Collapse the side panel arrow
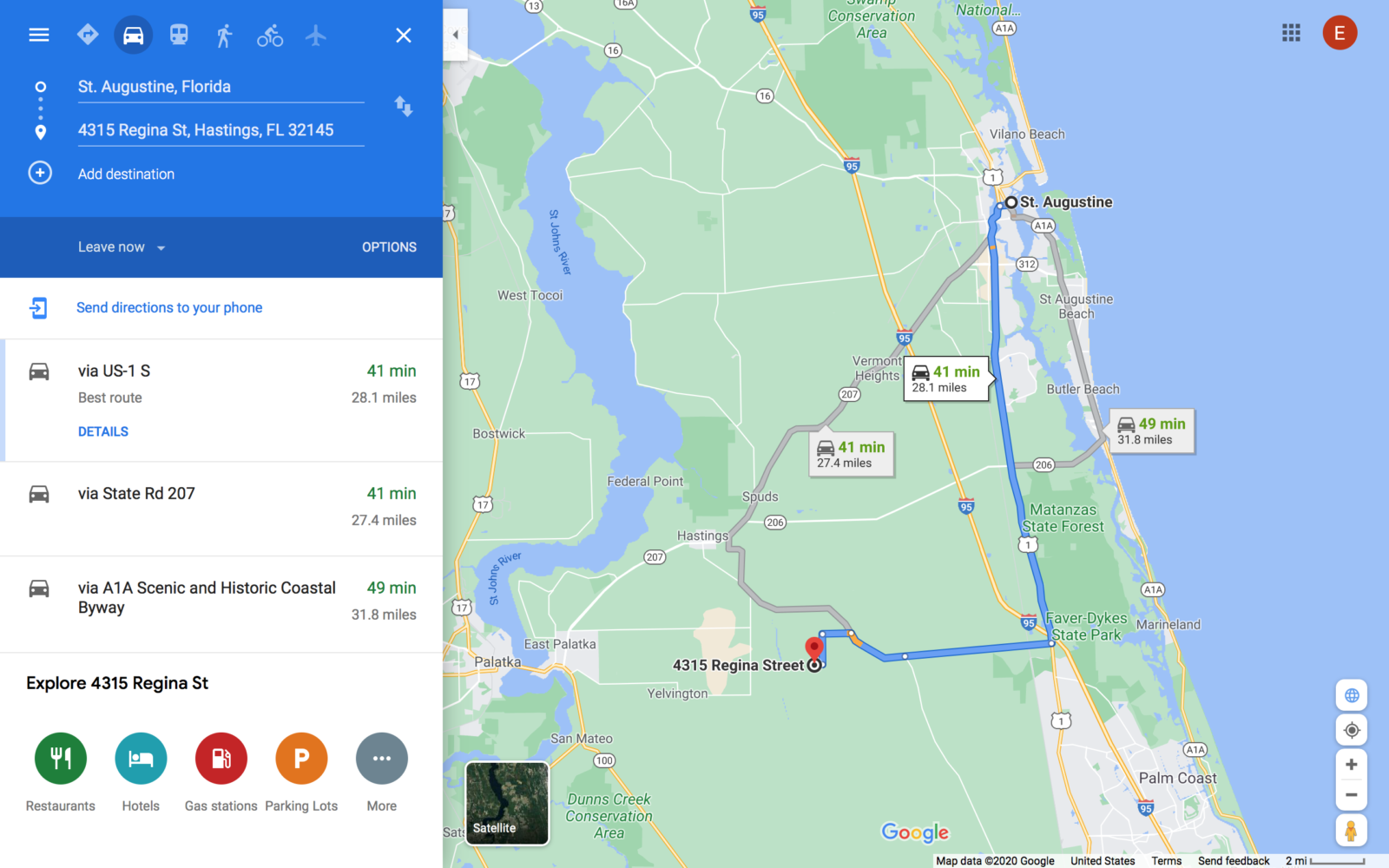 point(455,35)
